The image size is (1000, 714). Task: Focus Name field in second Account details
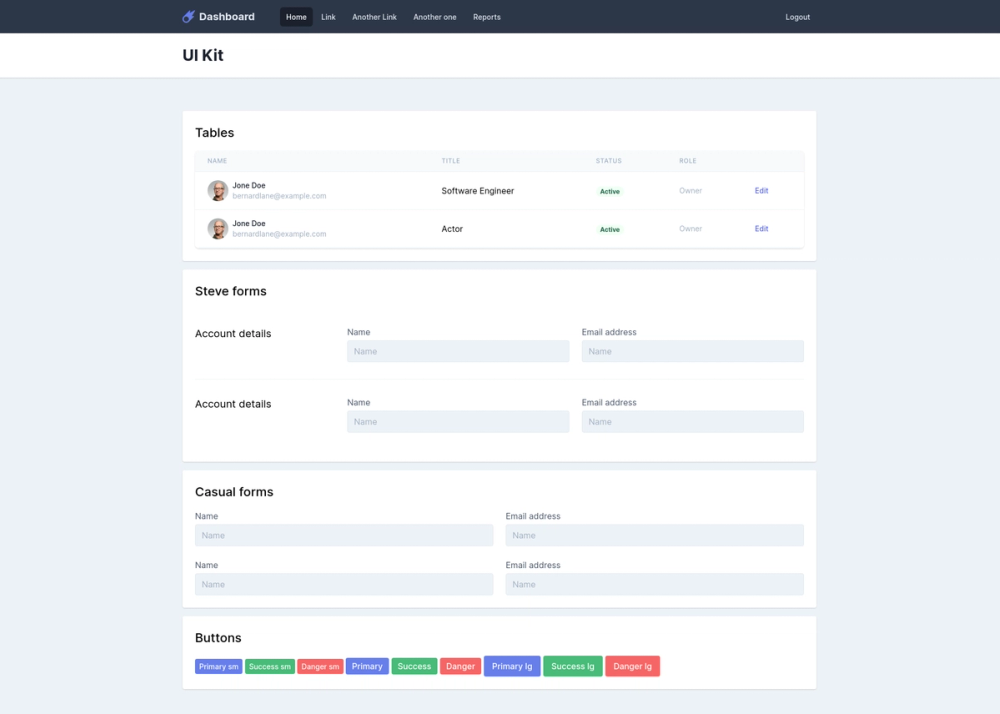point(458,421)
